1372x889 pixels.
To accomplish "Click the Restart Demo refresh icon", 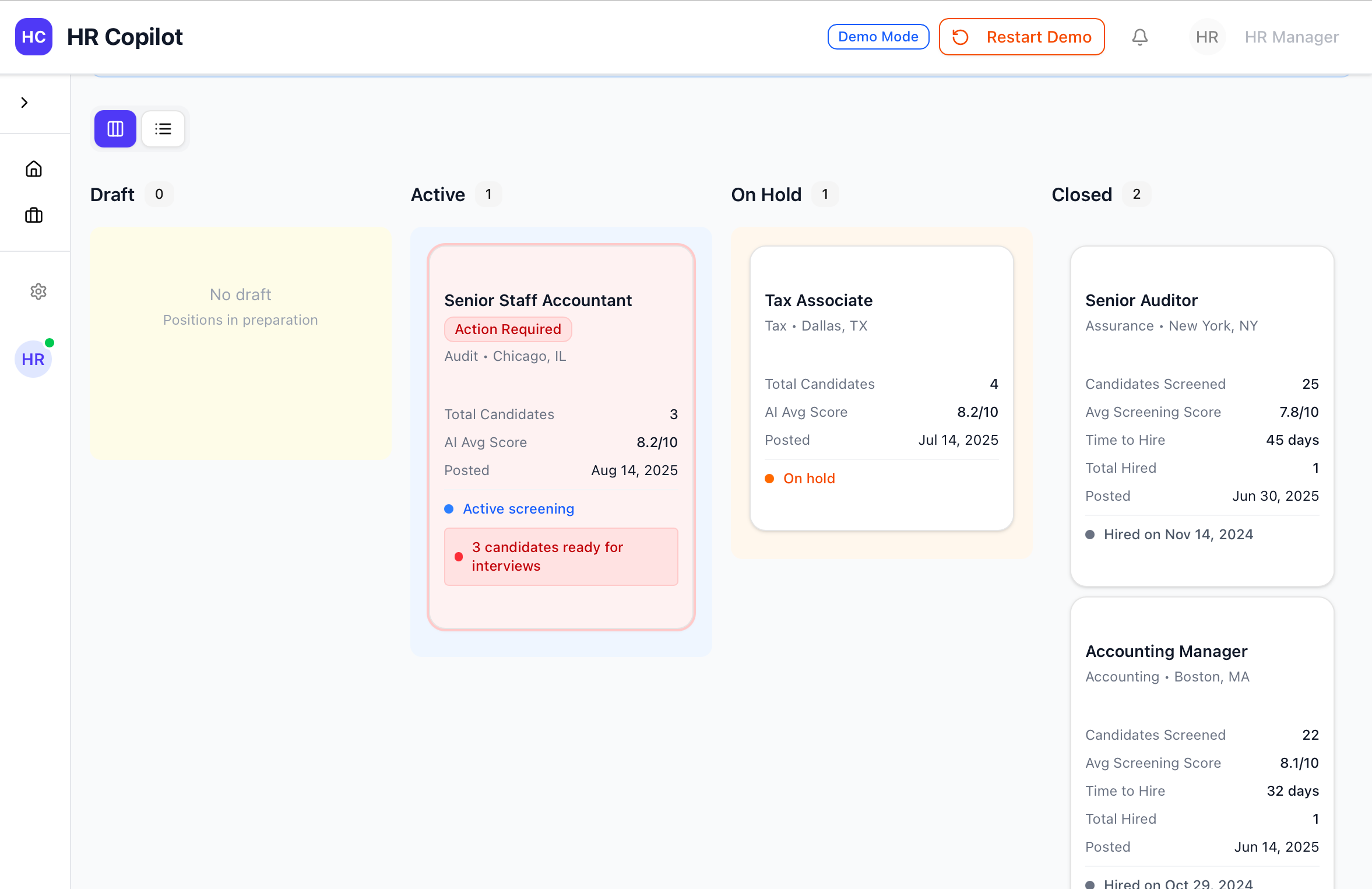I will pos(961,37).
